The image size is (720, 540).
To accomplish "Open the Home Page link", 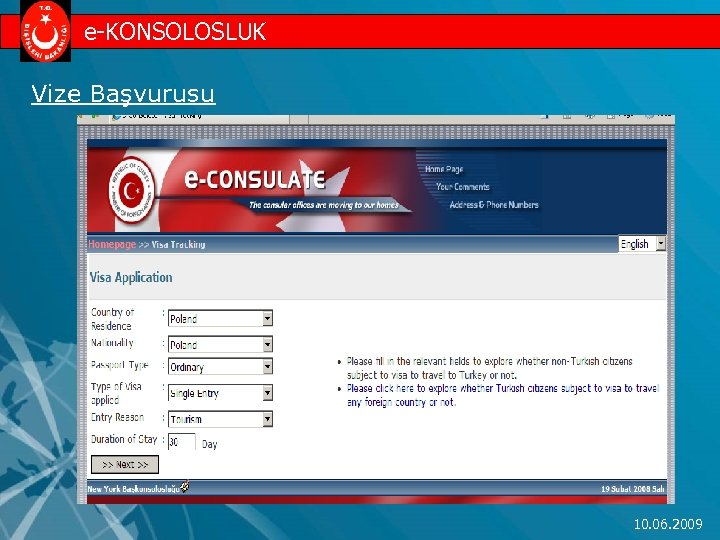I will coord(444,169).
